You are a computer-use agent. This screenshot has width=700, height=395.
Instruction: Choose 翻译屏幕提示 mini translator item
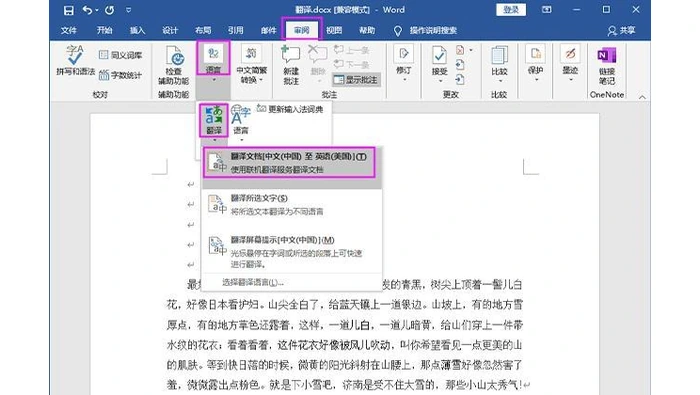pos(292,251)
